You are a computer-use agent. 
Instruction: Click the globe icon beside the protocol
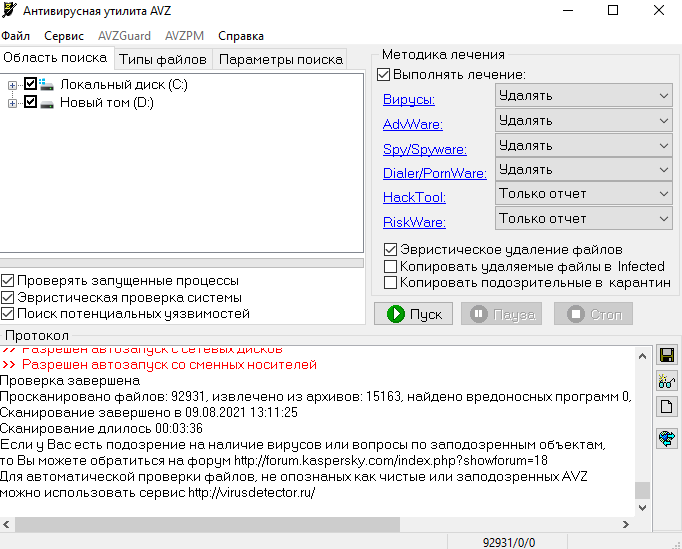(x=667, y=438)
